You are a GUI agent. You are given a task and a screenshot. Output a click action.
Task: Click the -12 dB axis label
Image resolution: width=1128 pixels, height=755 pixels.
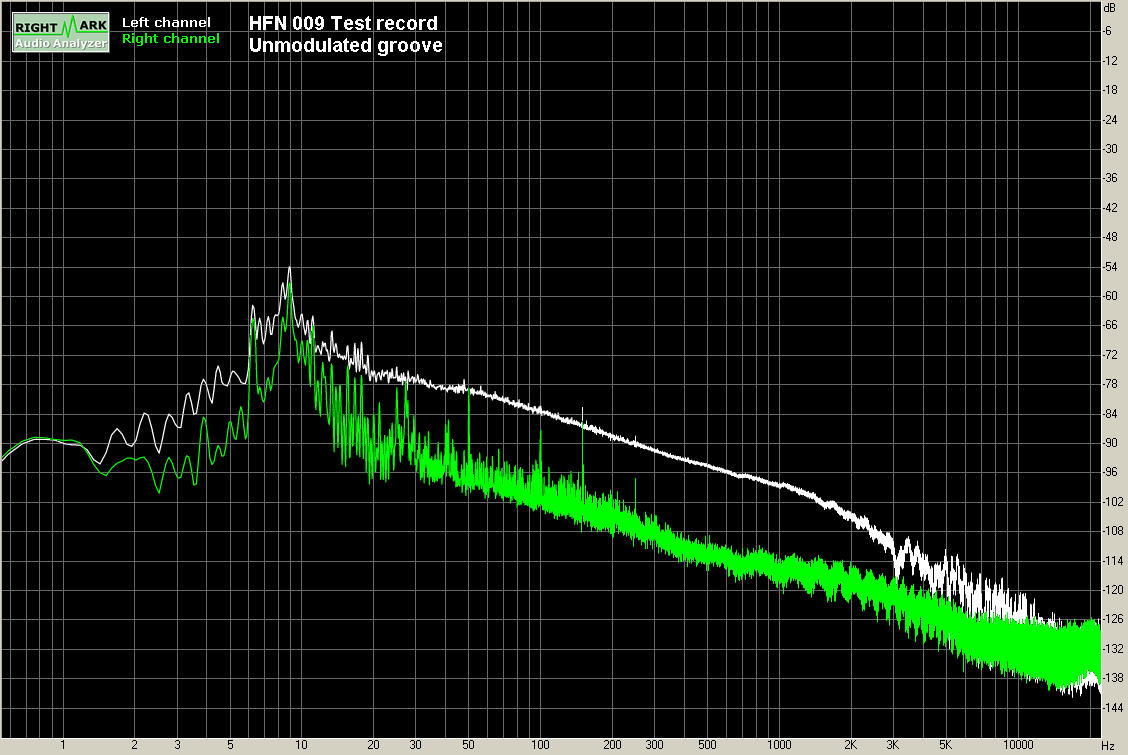coord(1110,60)
